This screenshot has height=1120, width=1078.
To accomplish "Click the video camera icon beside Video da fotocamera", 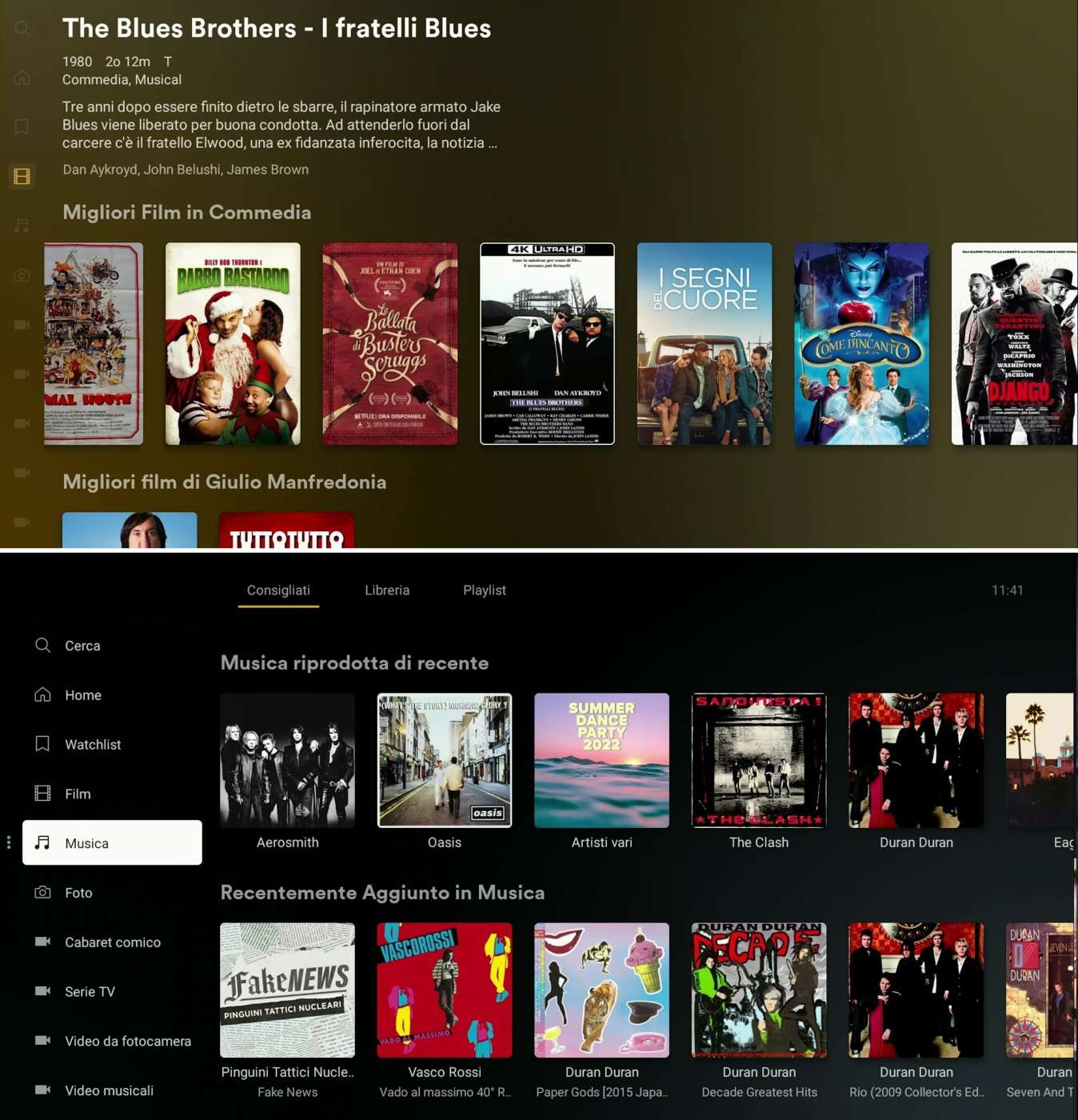I will [43, 1040].
